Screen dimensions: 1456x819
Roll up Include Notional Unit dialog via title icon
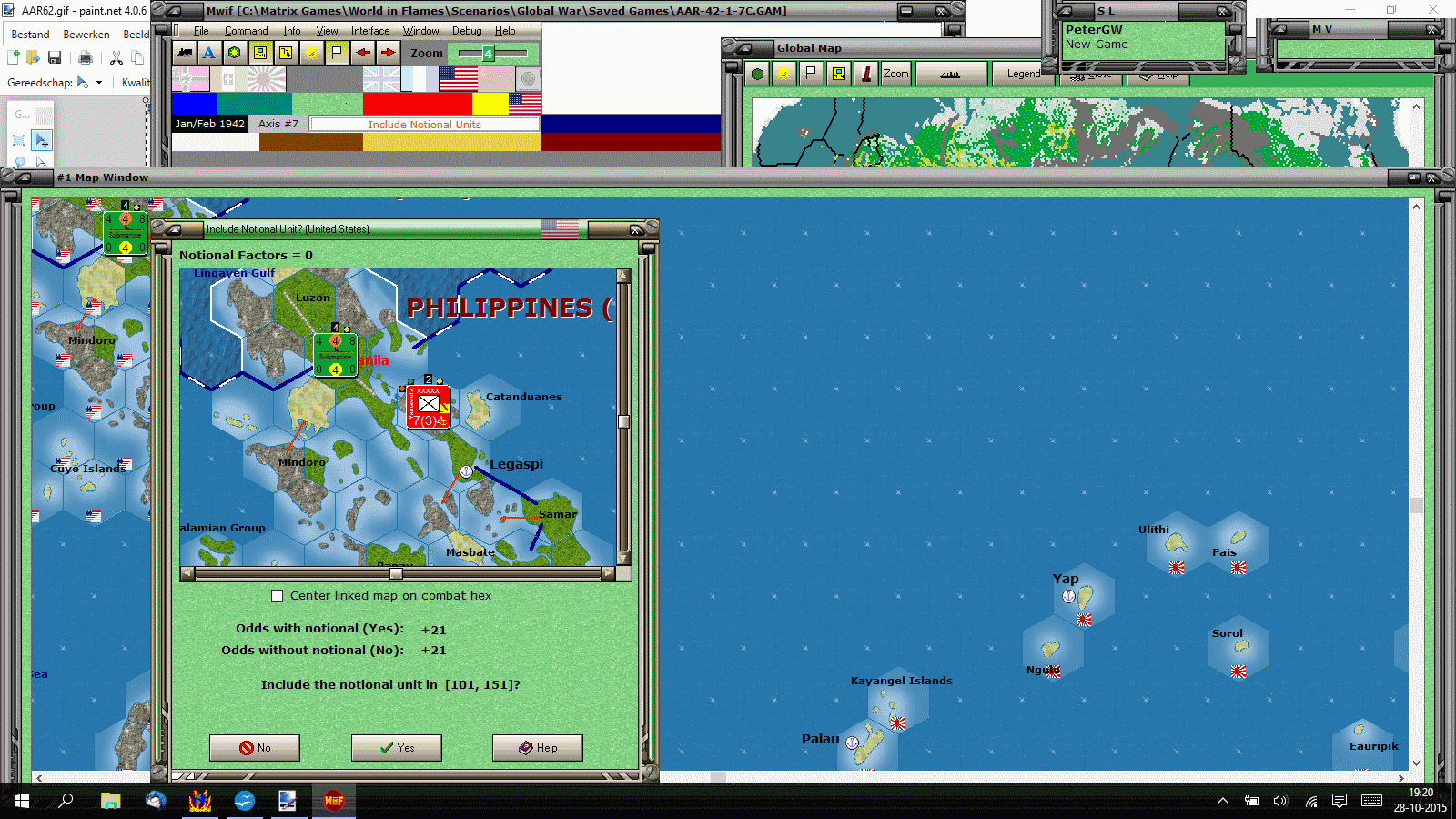[x=174, y=229]
